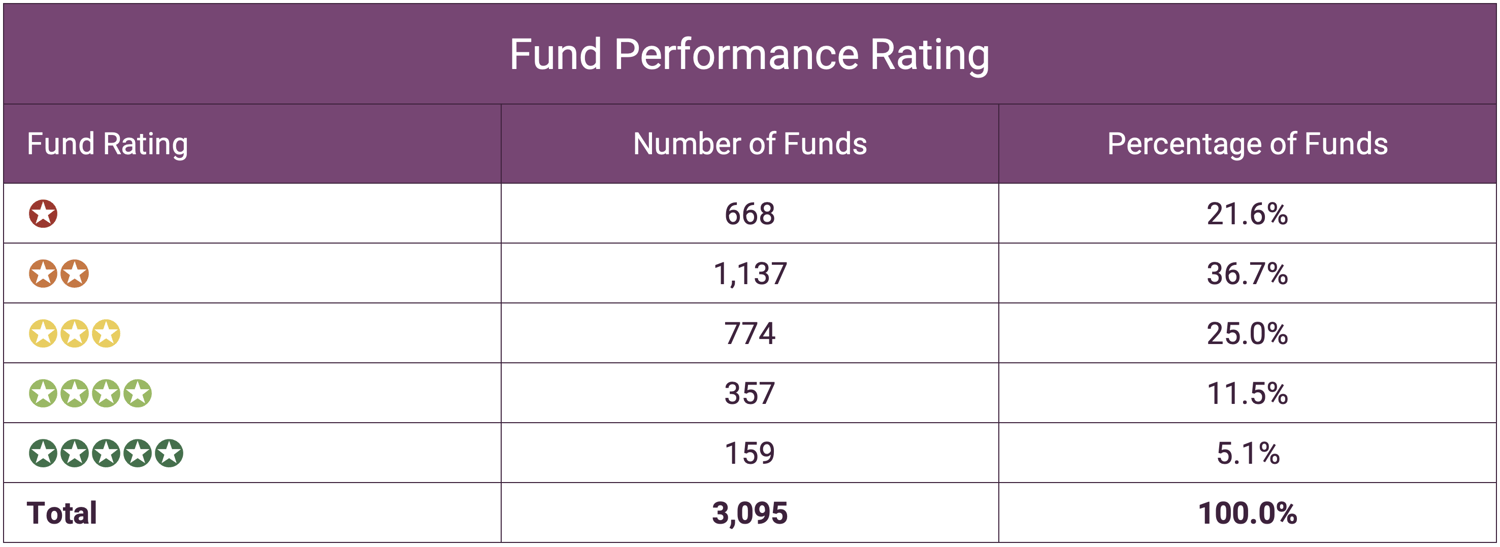The width and height of the screenshot is (1500, 547).
Task: Click the three-star yellow rating icons
Action: 74,334
